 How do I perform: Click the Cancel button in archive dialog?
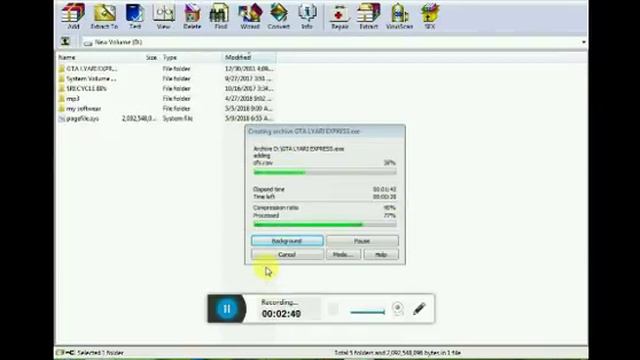(x=287, y=255)
